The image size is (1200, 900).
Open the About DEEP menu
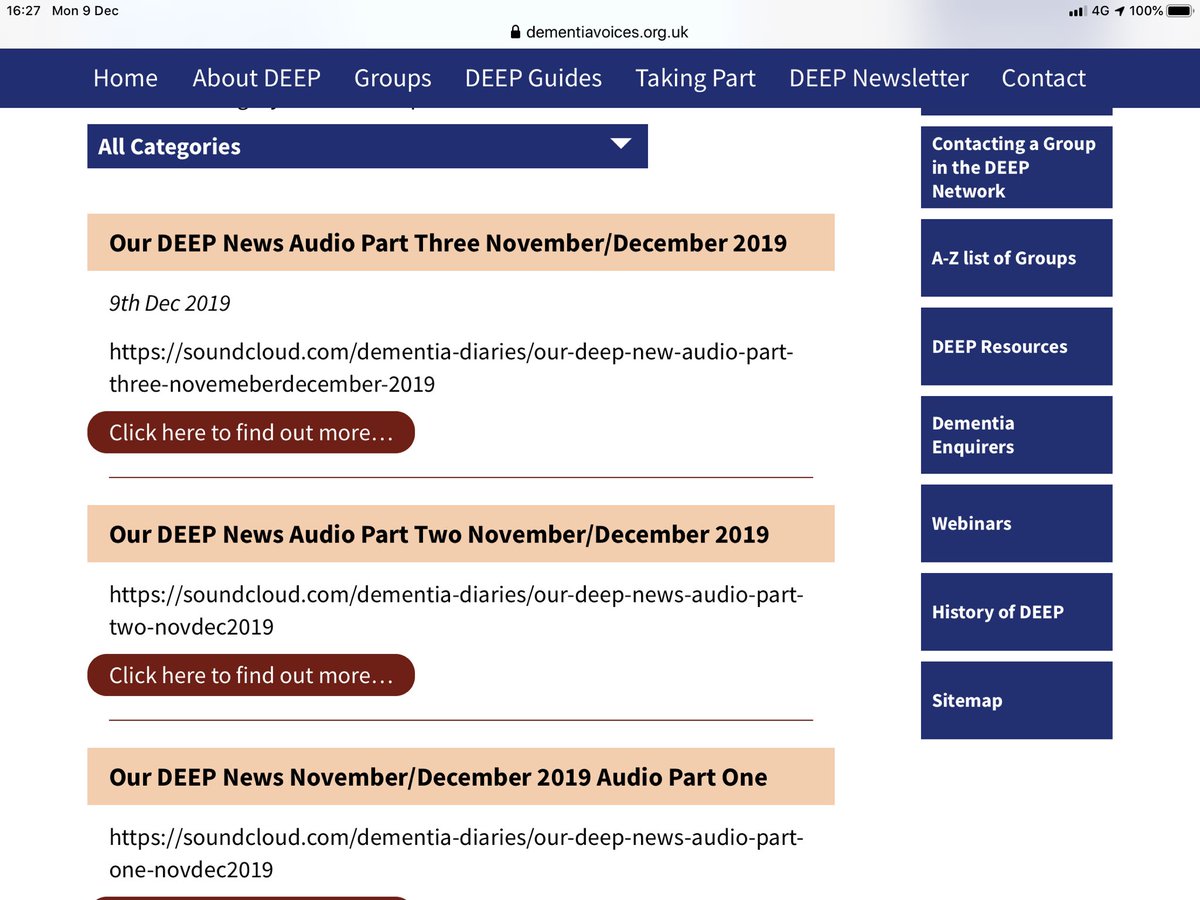point(256,78)
